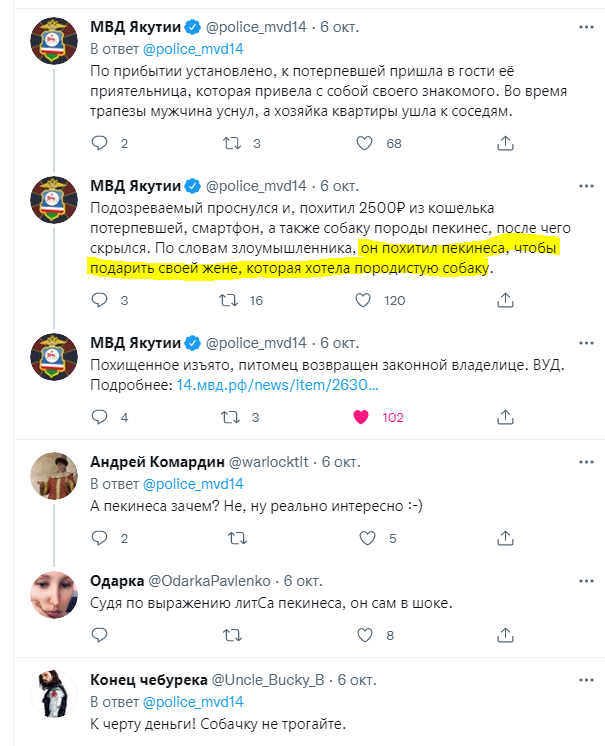
Task: Like Одарка's reply with 8 likes
Action: [x=366, y=635]
